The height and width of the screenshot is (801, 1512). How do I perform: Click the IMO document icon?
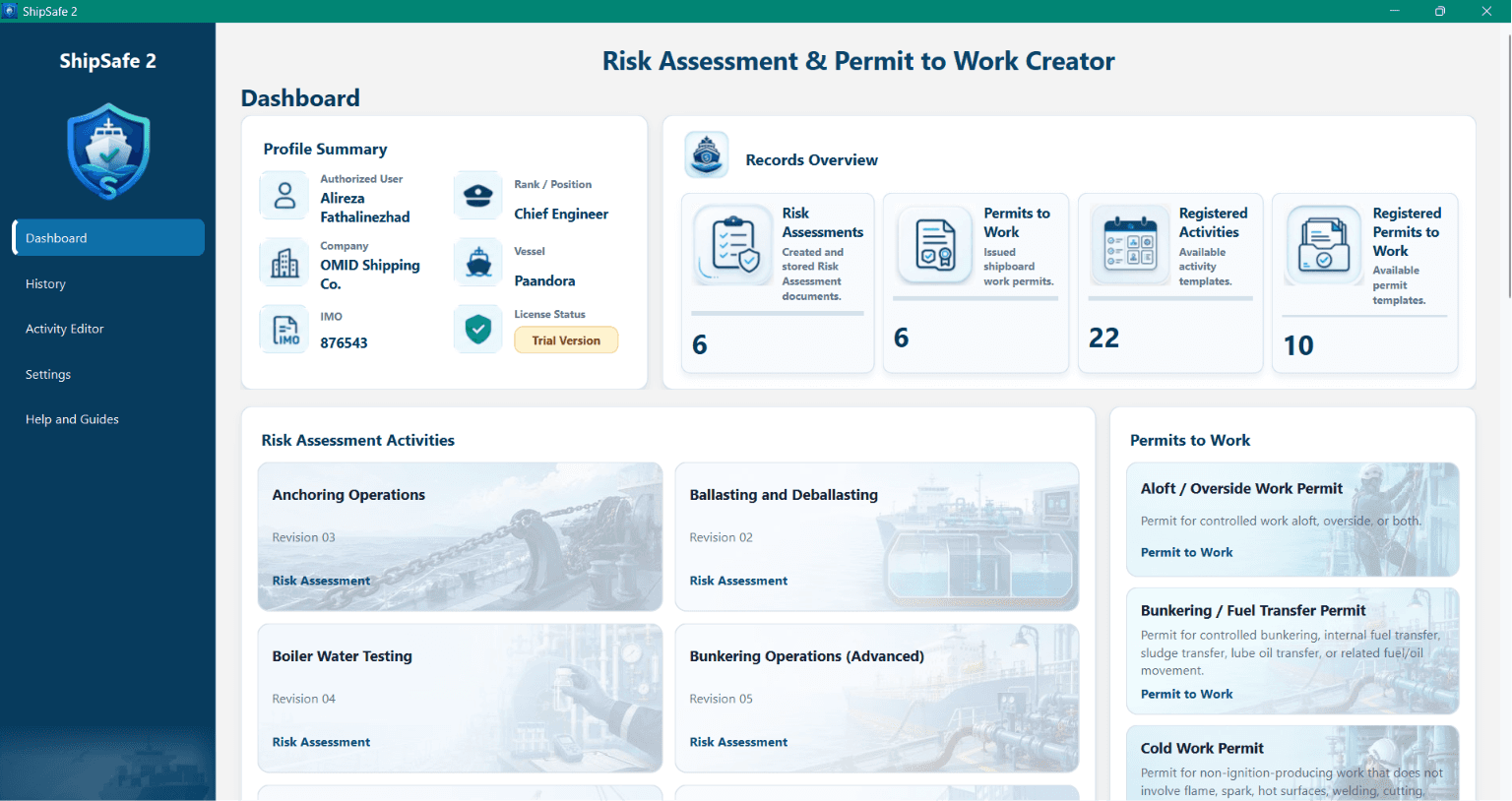284,330
